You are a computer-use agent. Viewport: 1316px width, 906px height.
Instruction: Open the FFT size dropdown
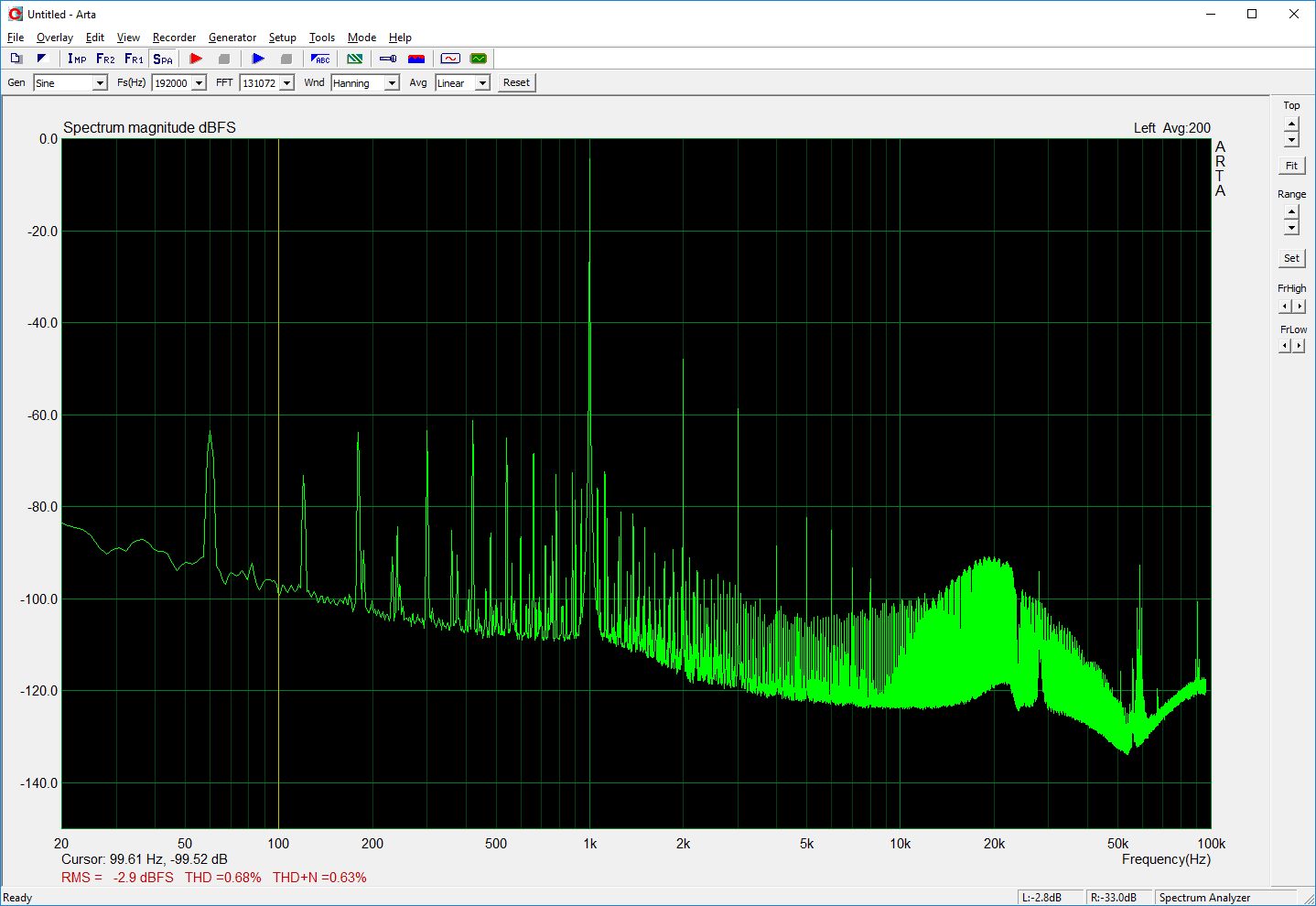click(x=286, y=83)
